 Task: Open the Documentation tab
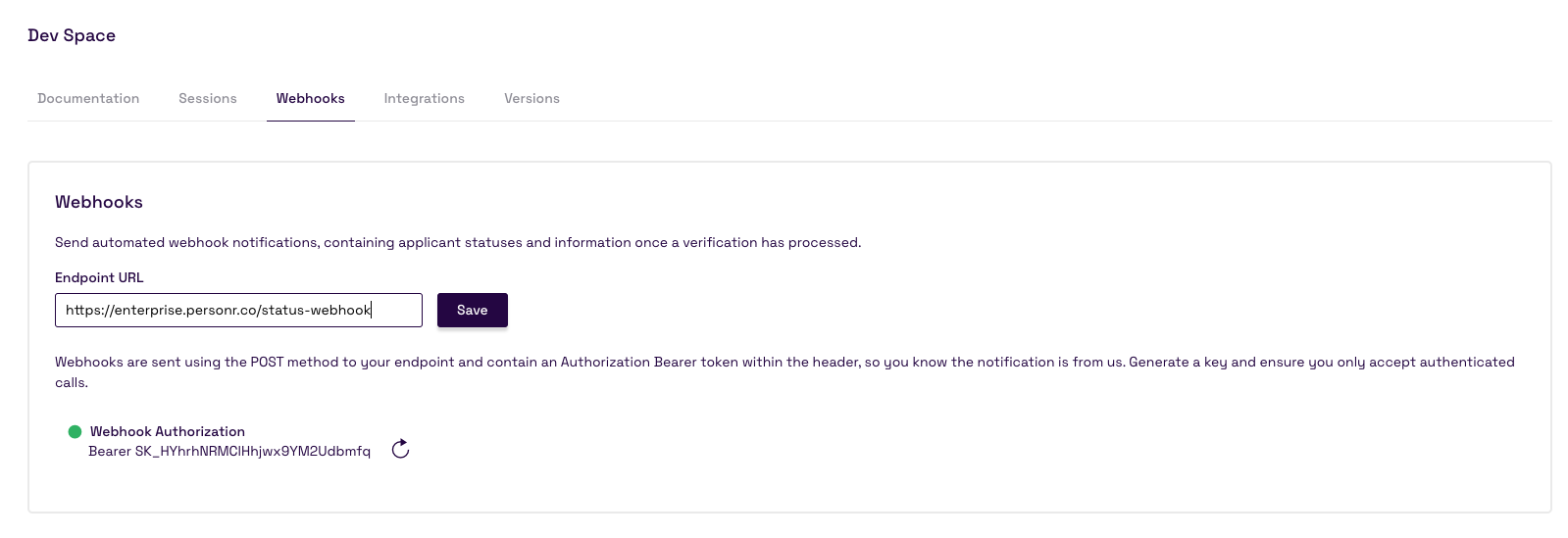(88, 98)
